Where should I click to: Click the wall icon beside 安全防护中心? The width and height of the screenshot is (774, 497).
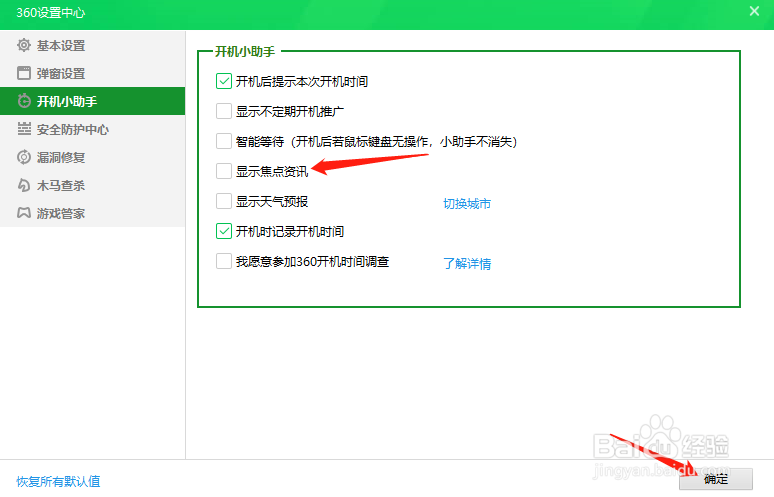tap(24, 129)
